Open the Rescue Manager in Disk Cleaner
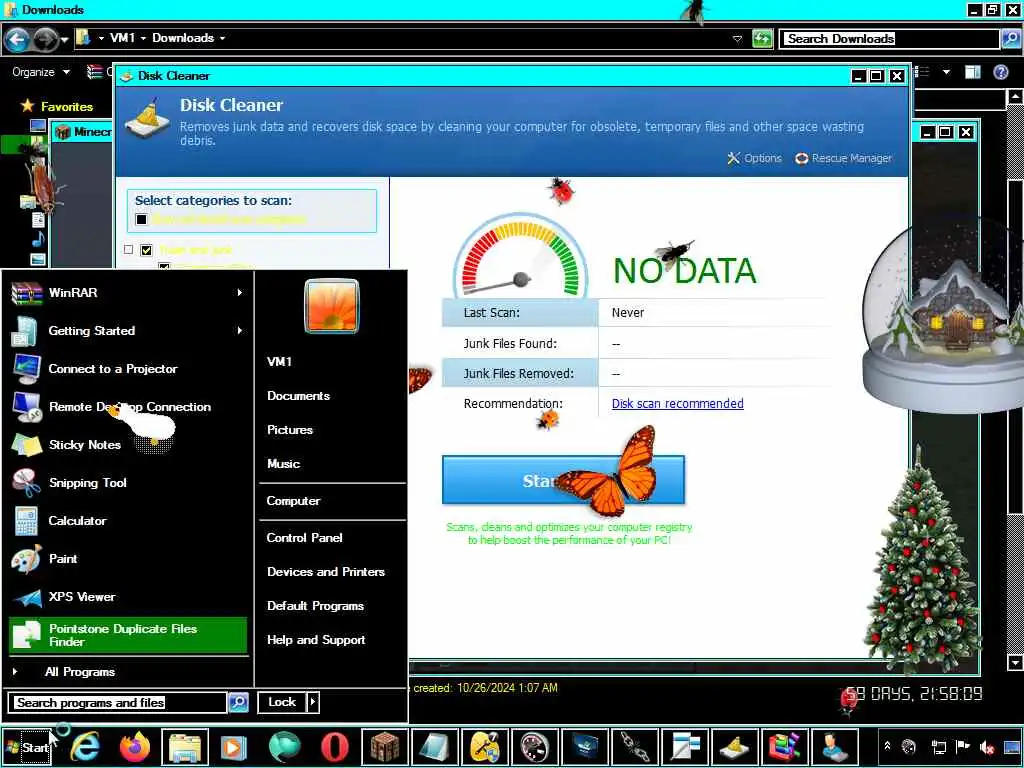Image resolution: width=1024 pixels, height=768 pixels. 843,158
